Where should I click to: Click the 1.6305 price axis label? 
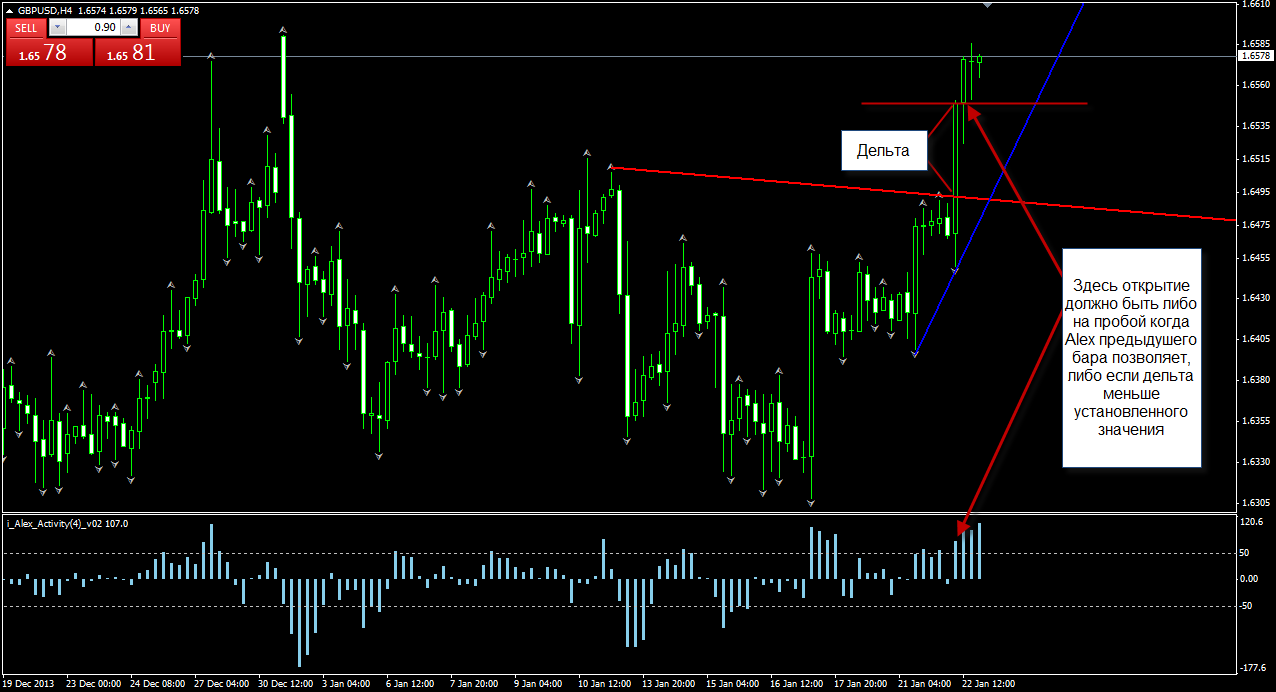1254,503
